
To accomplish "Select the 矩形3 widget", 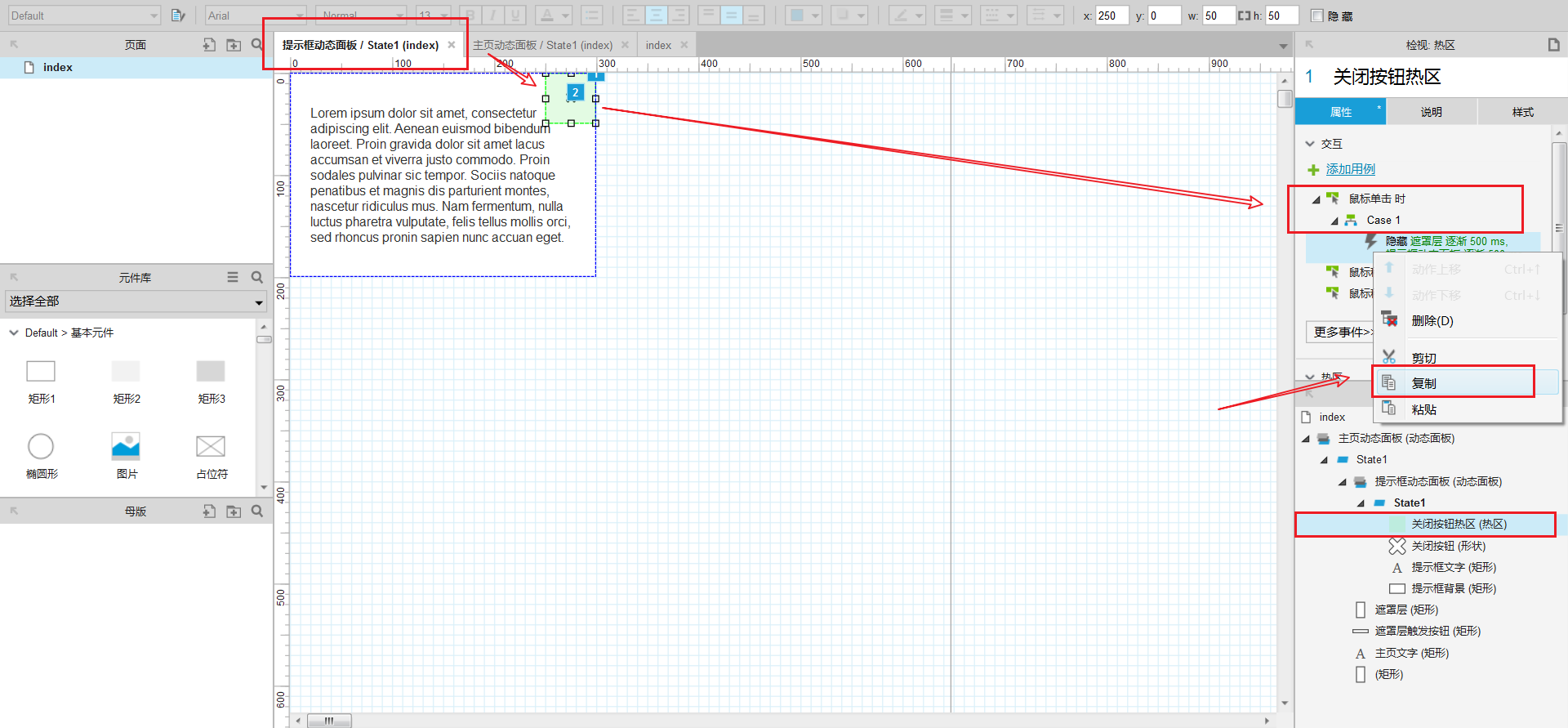I will [x=211, y=382].
